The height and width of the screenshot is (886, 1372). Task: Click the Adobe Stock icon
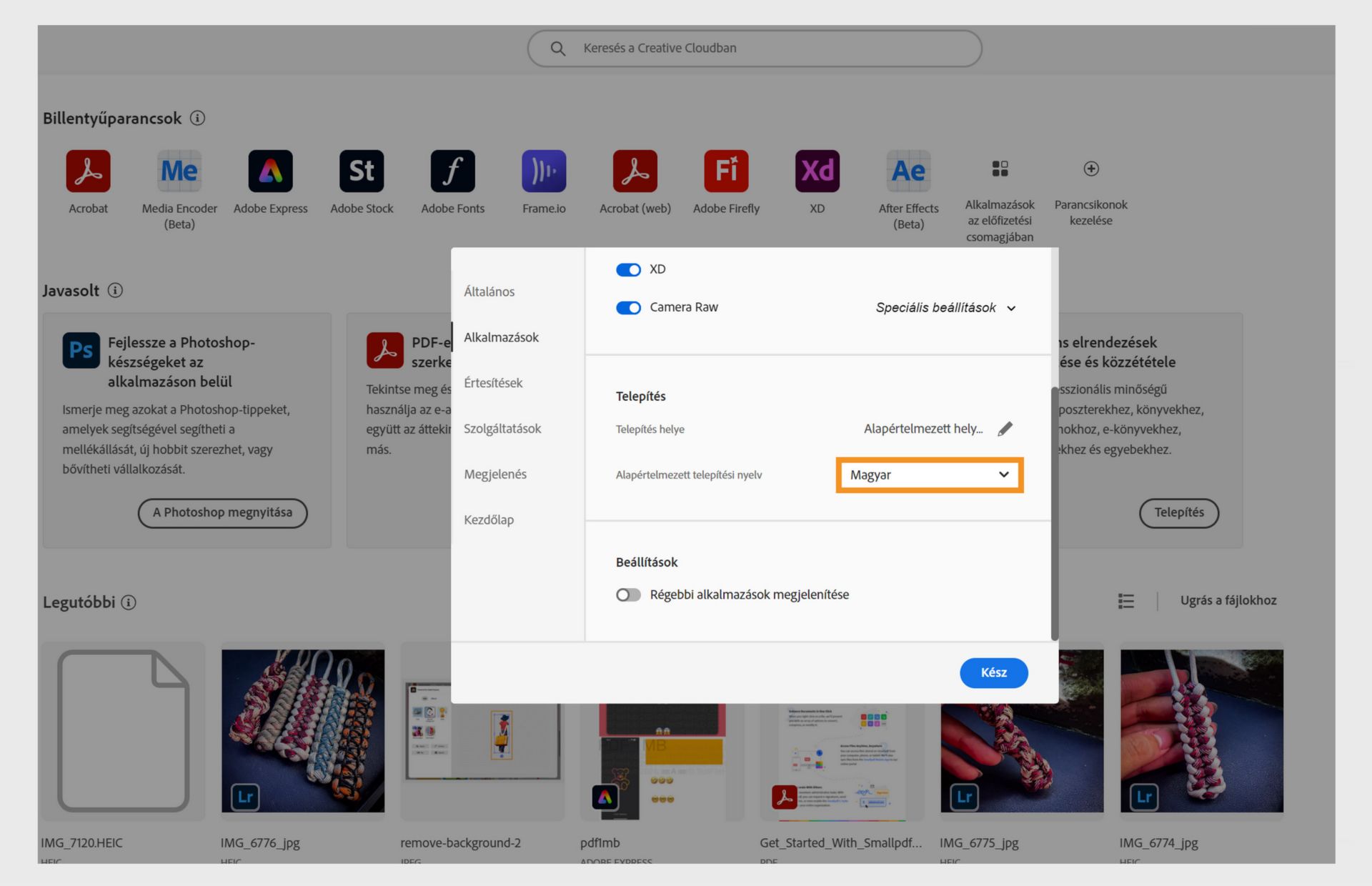[x=362, y=171]
